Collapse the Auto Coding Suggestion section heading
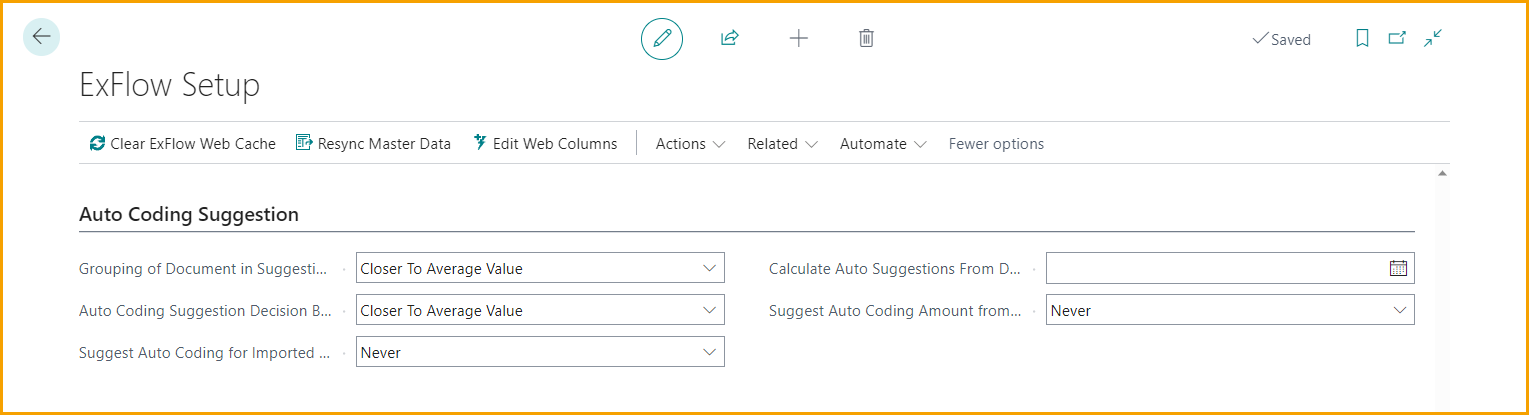1529x415 pixels. pyautogui.click(x=188, y=214)
